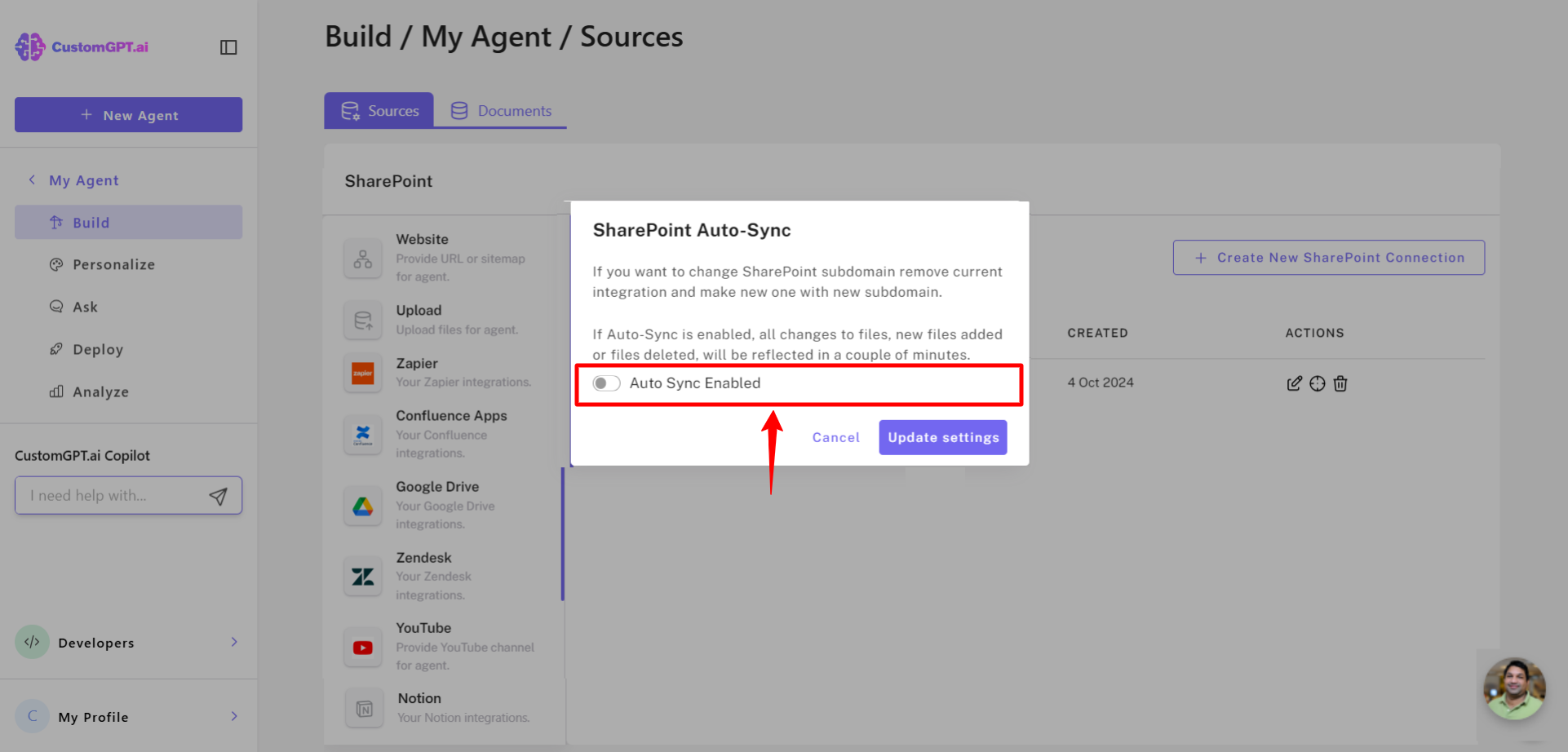This screenshot has width=1568, height=752.
Task: Cancel the SharePoint Auto-Sync dialog
Action: pos(835,437)
